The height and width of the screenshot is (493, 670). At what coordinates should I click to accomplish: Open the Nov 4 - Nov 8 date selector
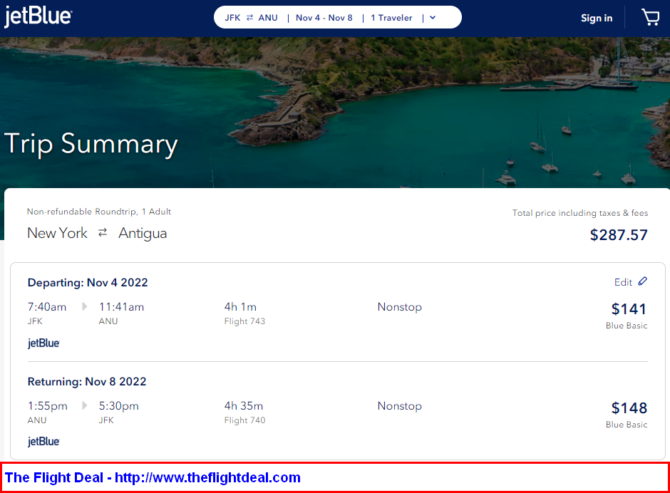pos(324,17)
